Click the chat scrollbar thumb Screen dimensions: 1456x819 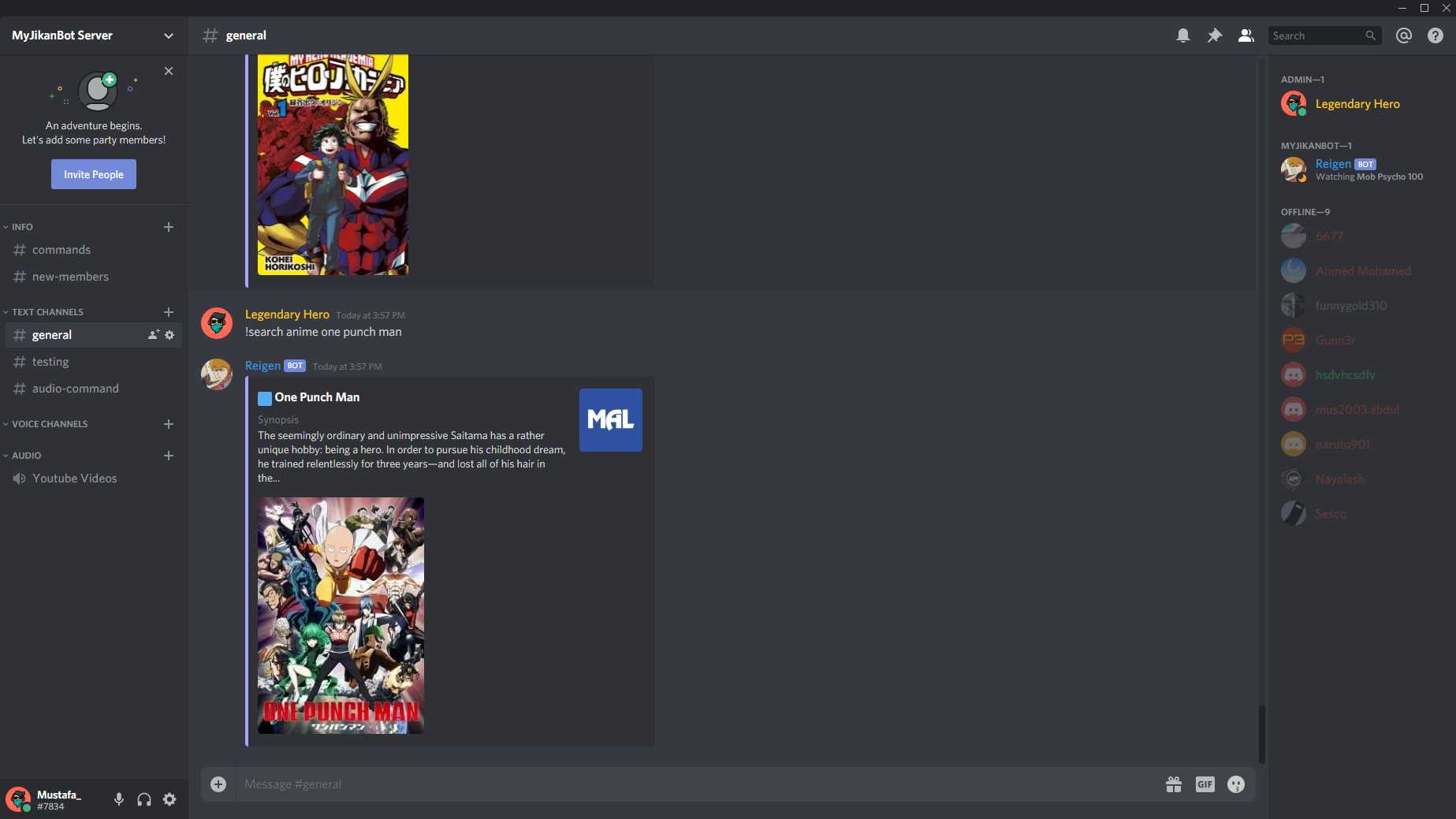(1261, 734)
